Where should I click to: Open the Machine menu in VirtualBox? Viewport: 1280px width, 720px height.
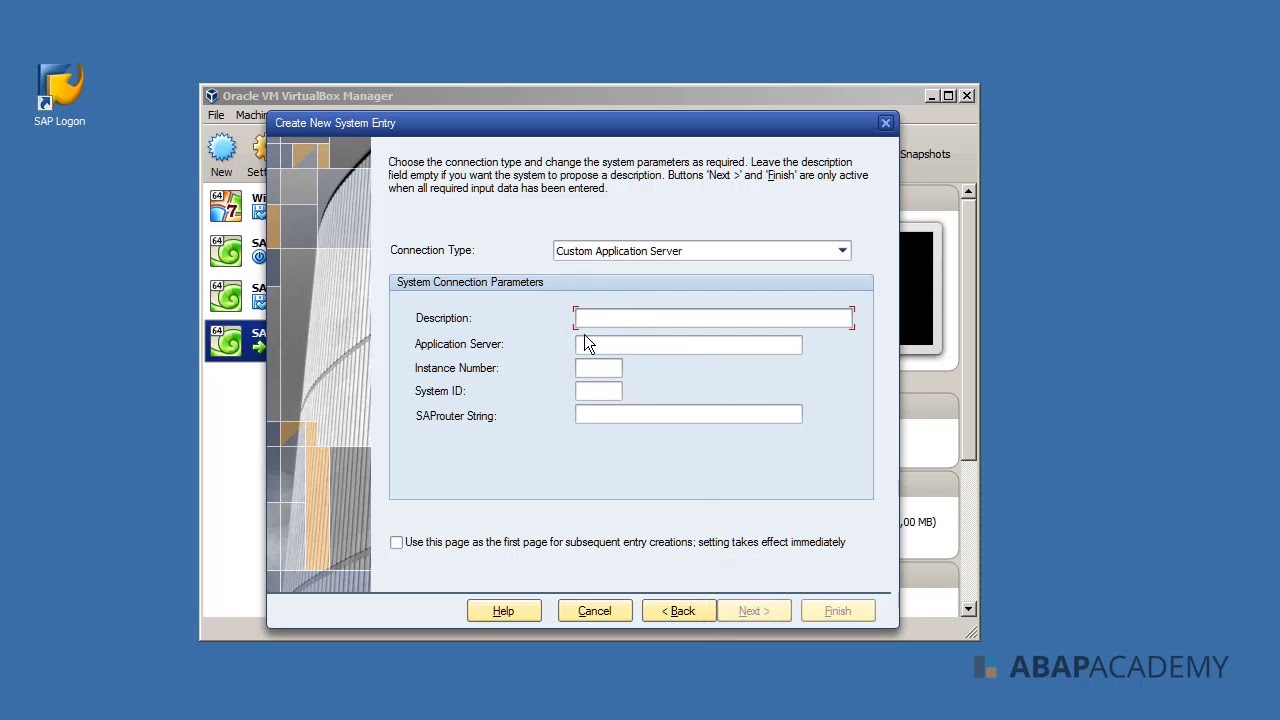click(251, 115)
